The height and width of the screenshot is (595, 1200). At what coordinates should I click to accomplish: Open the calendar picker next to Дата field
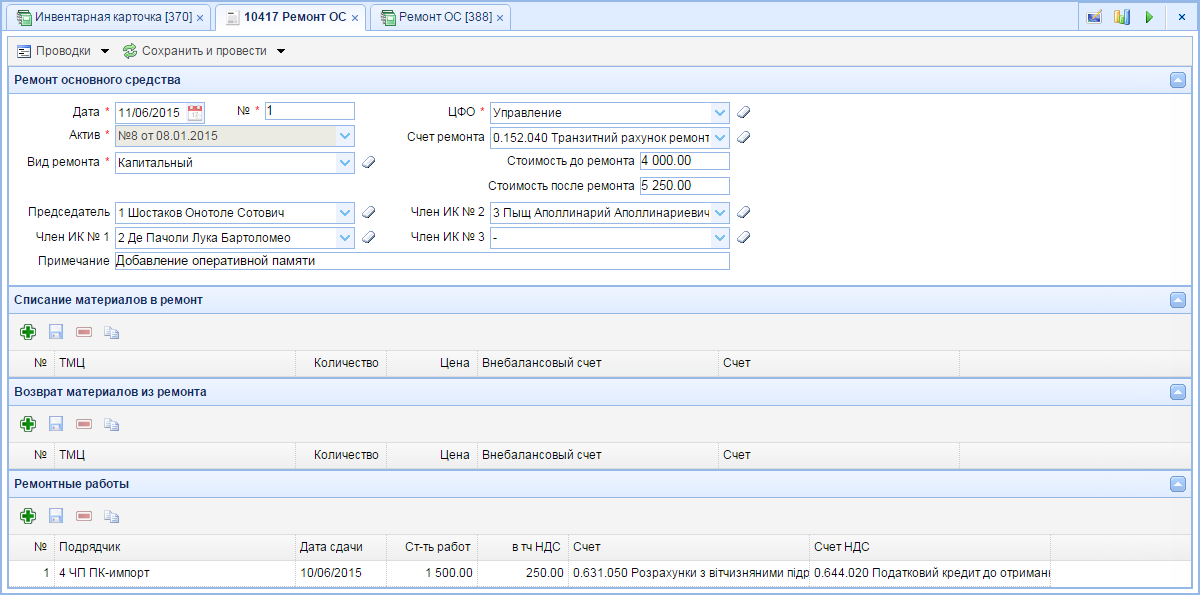pyautogui.click(x=195, y=112)
